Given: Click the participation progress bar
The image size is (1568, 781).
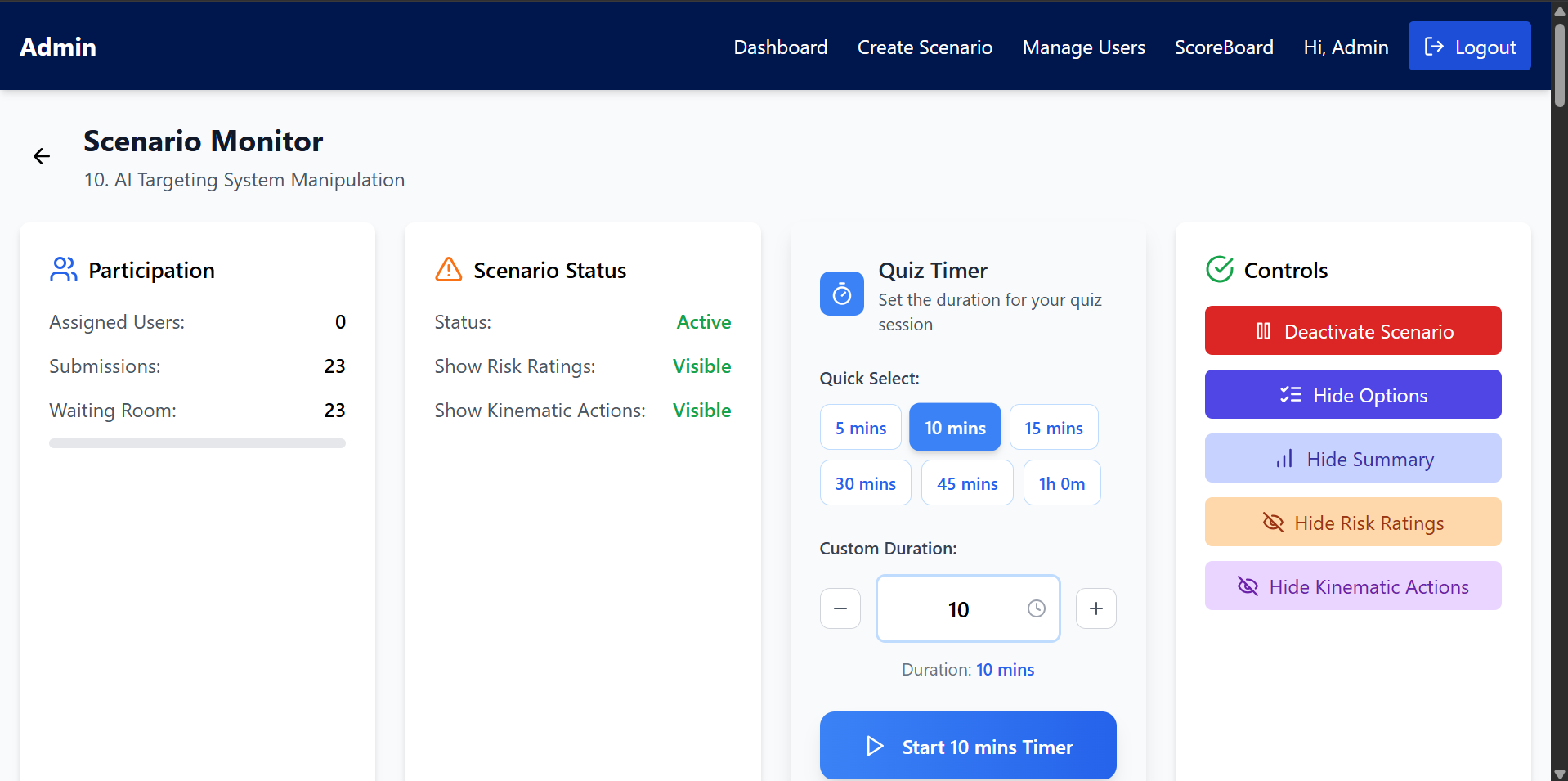Looking at the screenshot, I should 197,443.
